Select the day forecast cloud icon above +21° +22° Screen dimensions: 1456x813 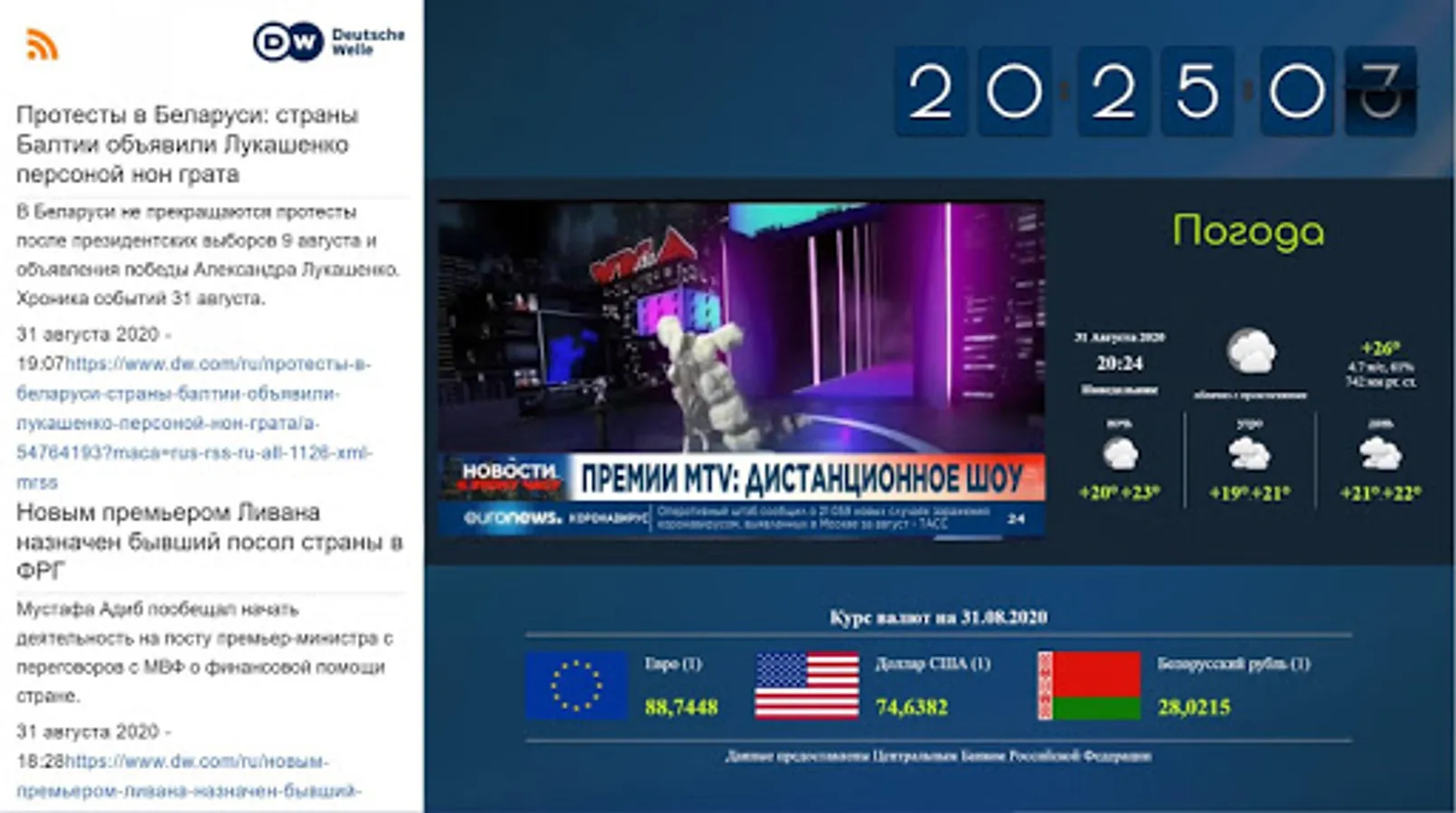click(x=1380, y=453)
